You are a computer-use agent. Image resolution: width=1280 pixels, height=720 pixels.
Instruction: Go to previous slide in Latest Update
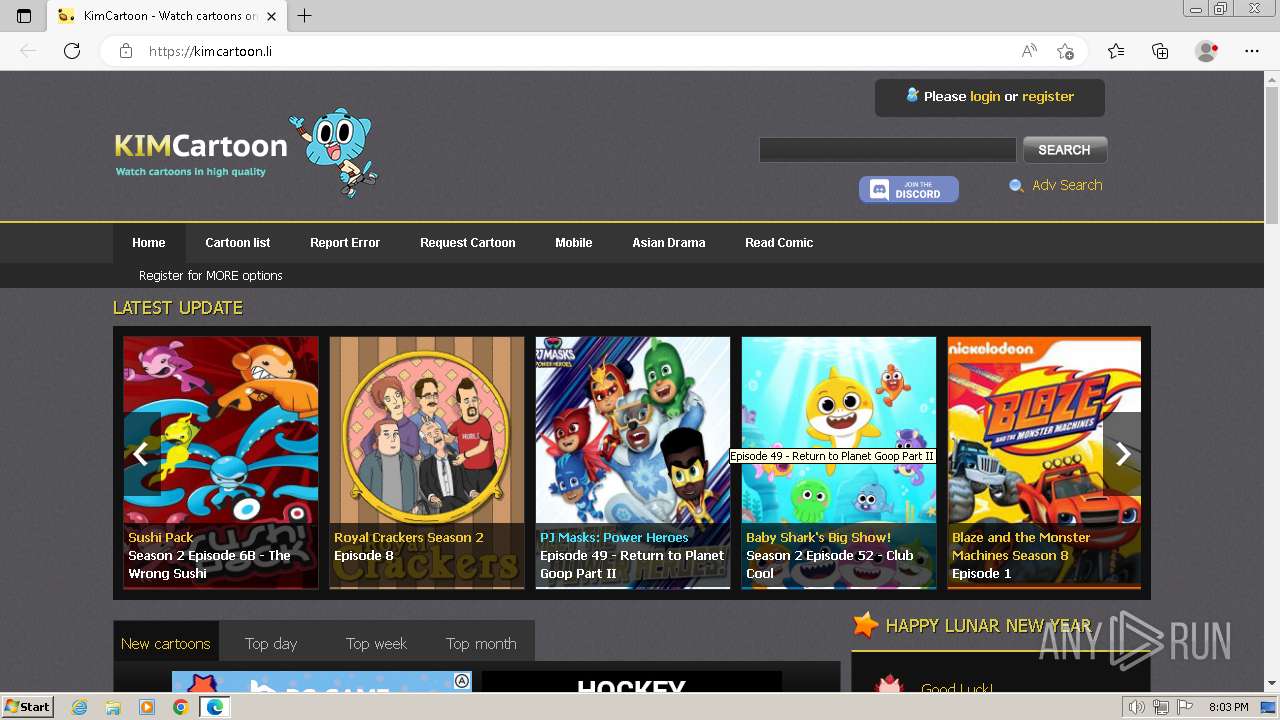[141, 454]
